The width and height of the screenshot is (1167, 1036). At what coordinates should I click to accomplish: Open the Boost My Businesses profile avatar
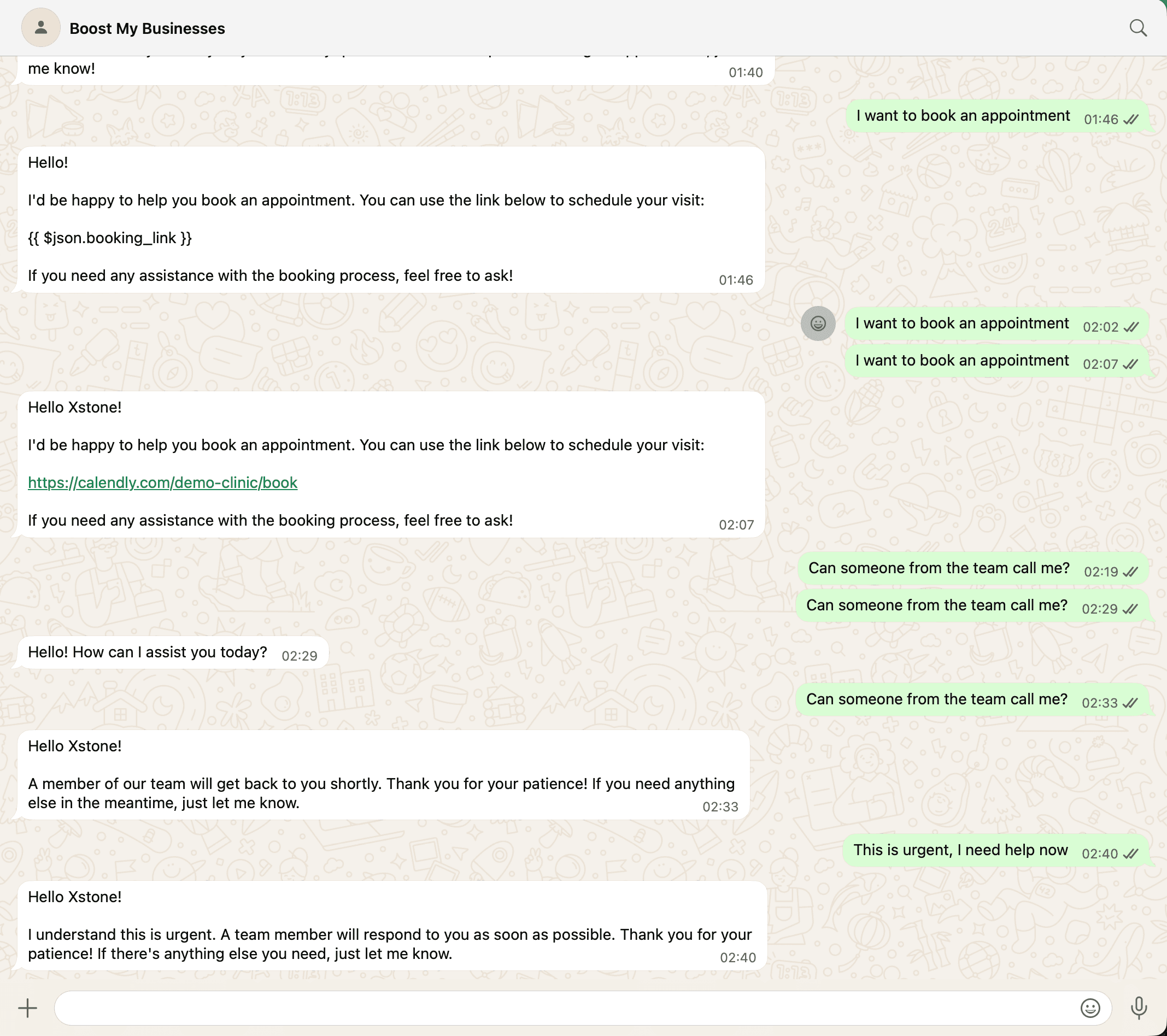click(40, 27)
